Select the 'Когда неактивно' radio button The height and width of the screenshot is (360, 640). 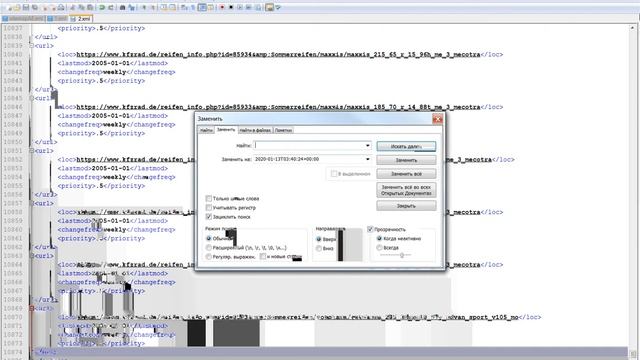(x=379, y=238)
